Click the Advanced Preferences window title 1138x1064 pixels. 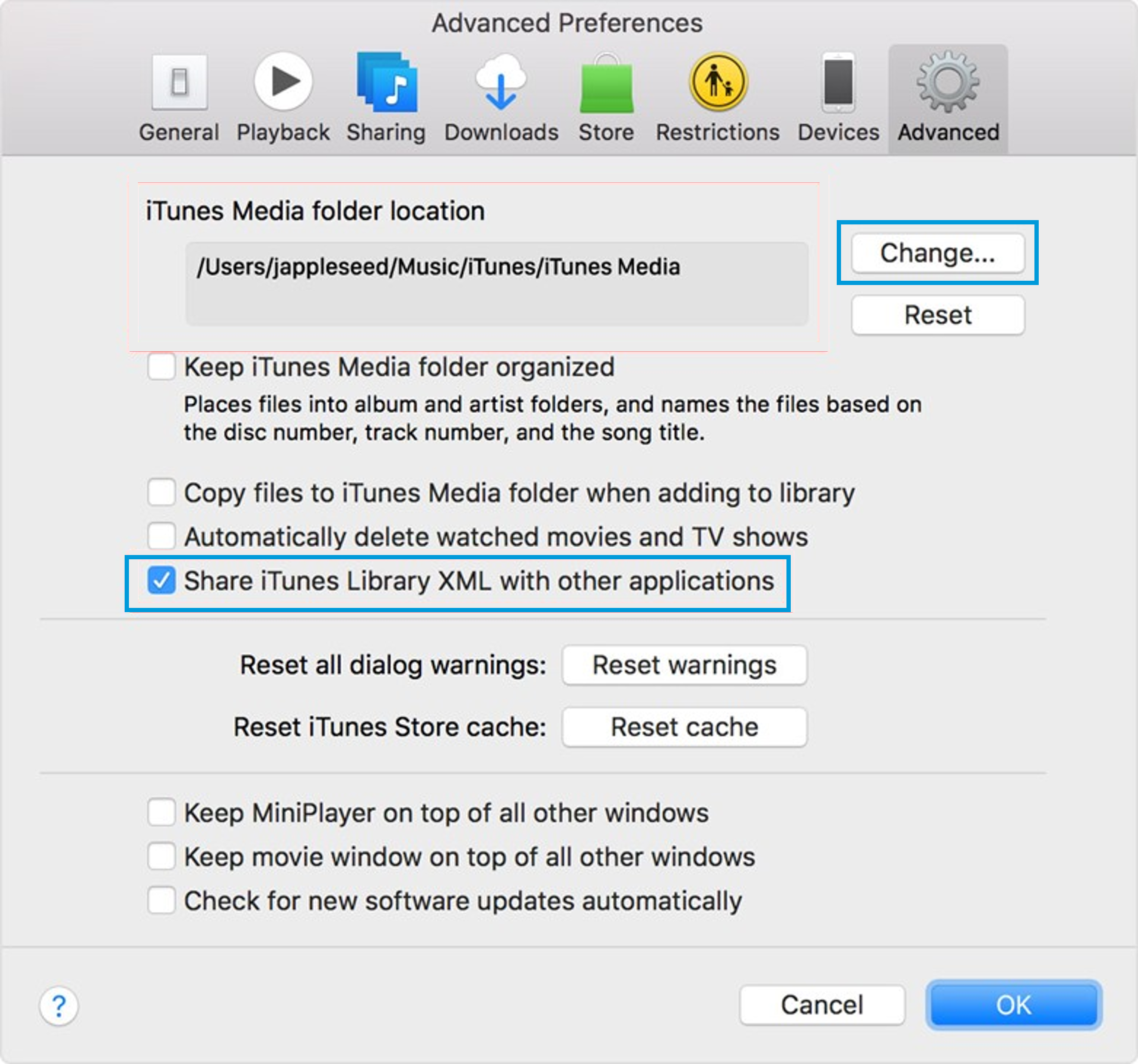coord(567,24)
